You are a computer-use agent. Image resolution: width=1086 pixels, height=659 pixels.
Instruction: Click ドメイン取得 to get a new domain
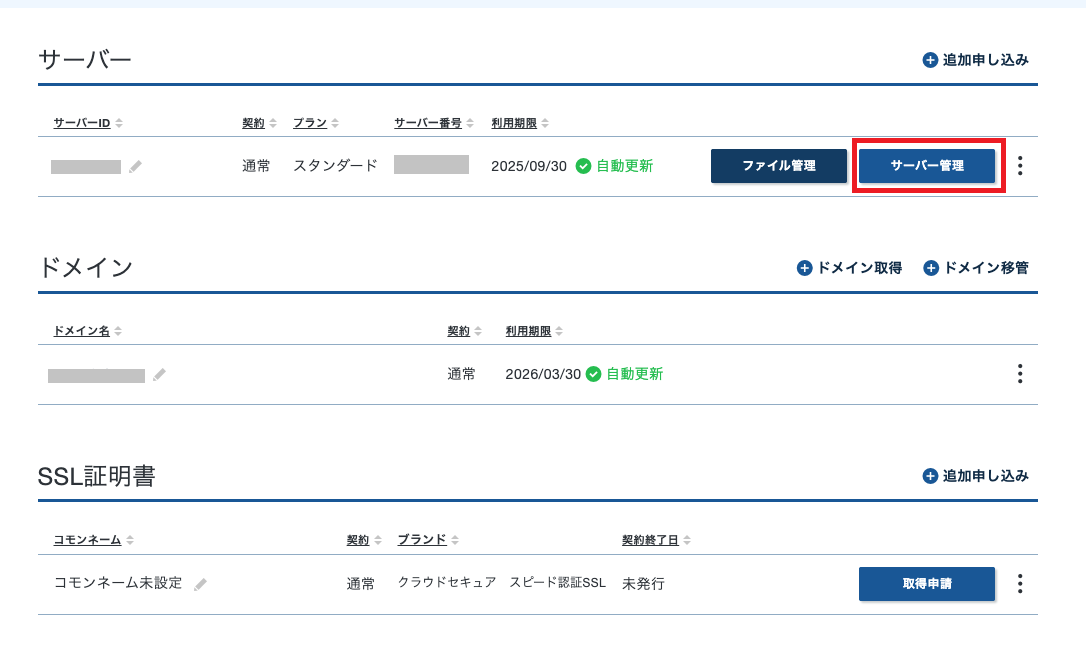click(x=849, y=268)
